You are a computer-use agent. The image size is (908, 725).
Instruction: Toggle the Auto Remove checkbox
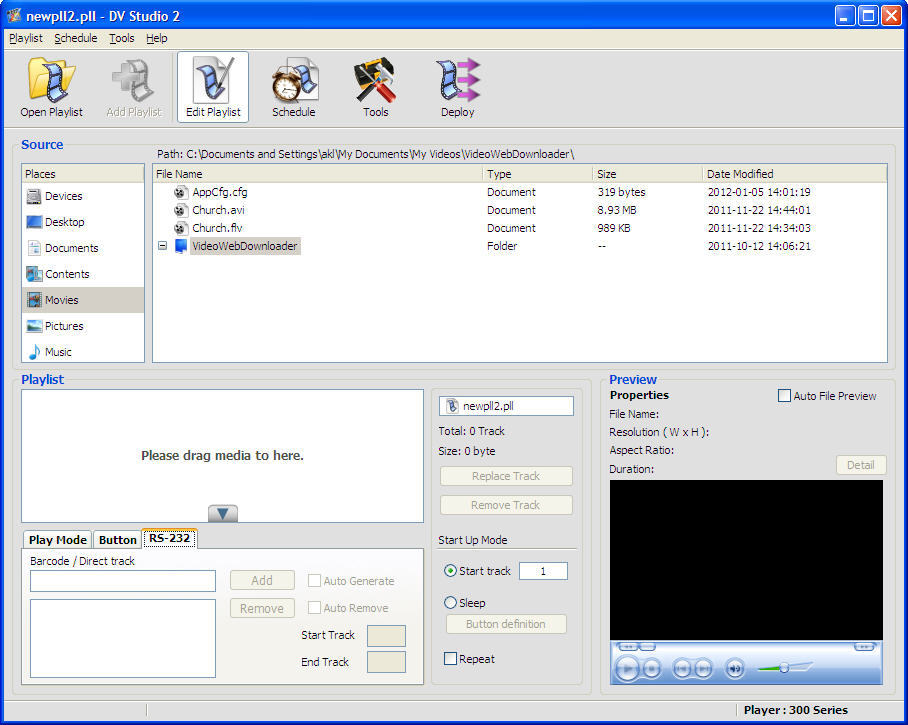(314, 608)
